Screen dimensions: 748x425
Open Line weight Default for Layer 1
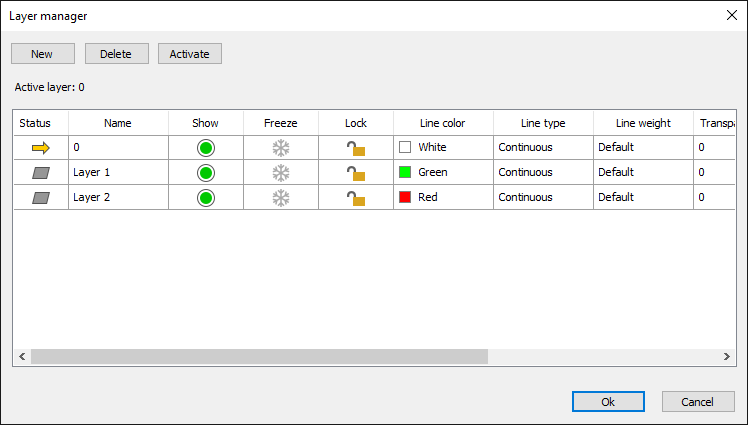click(x=642, y=172)
